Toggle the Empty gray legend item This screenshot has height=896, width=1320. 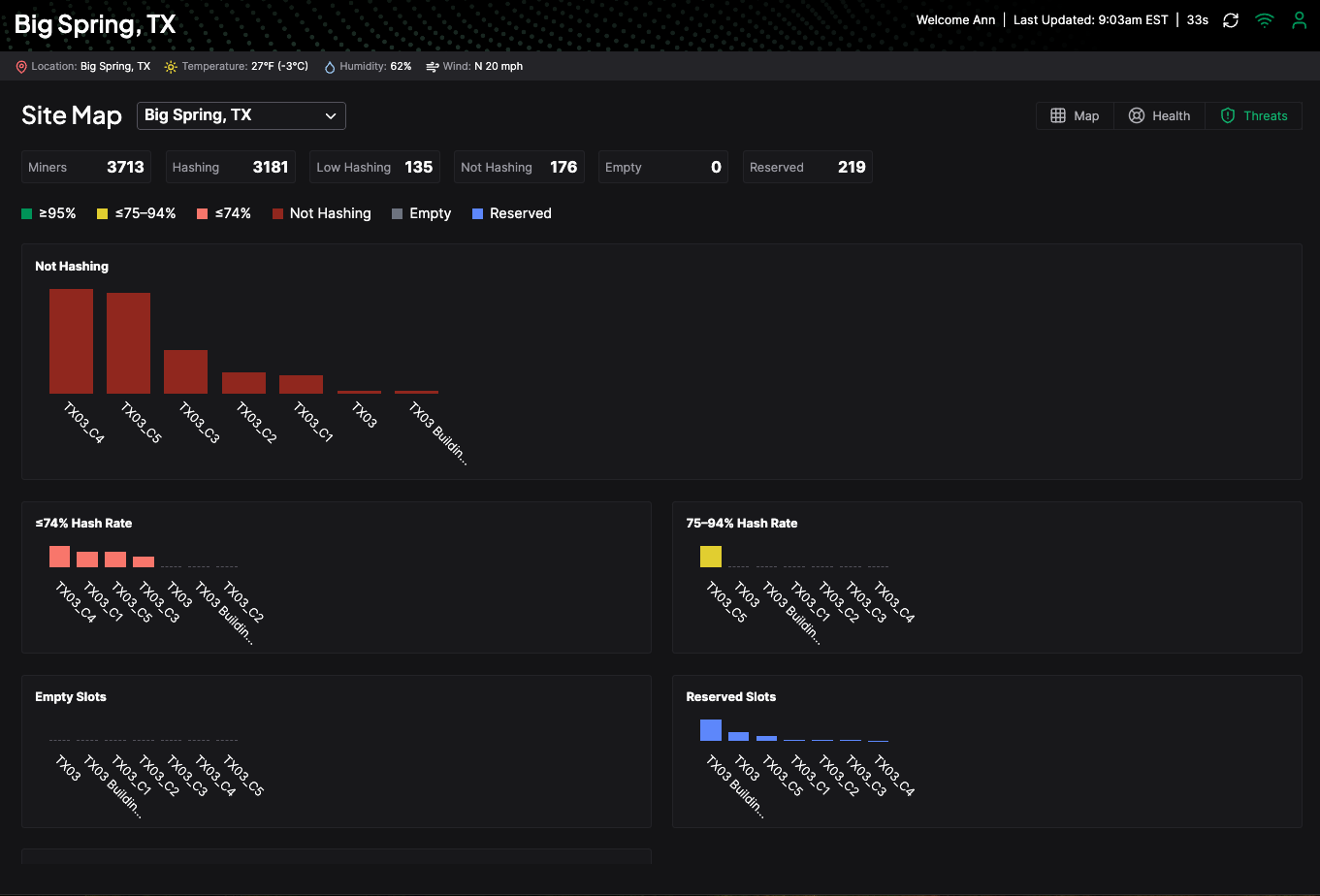pyautogui.click(x=421, y=213)
